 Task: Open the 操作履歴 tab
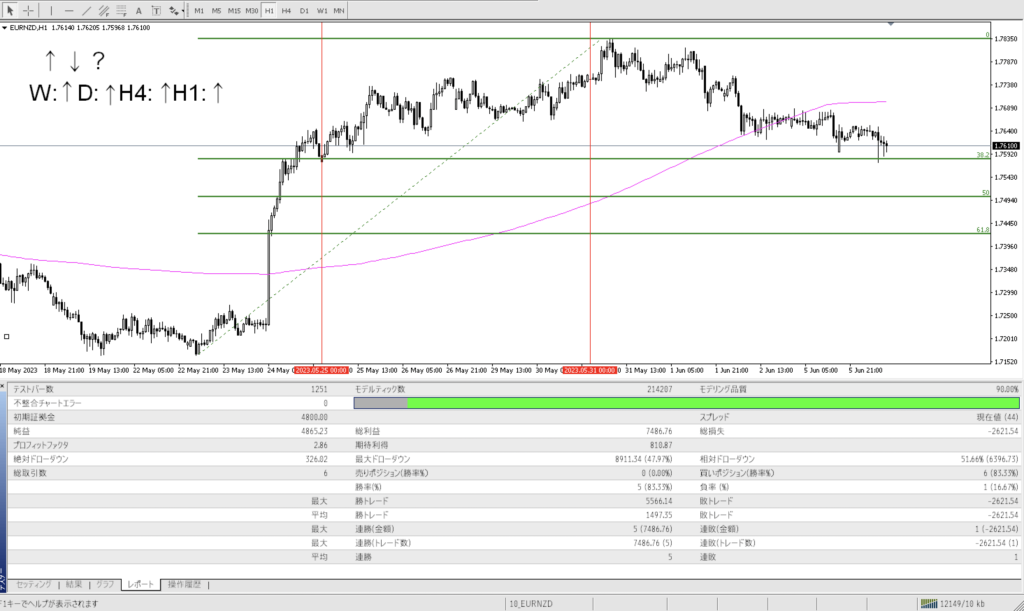tap(184, 584)
